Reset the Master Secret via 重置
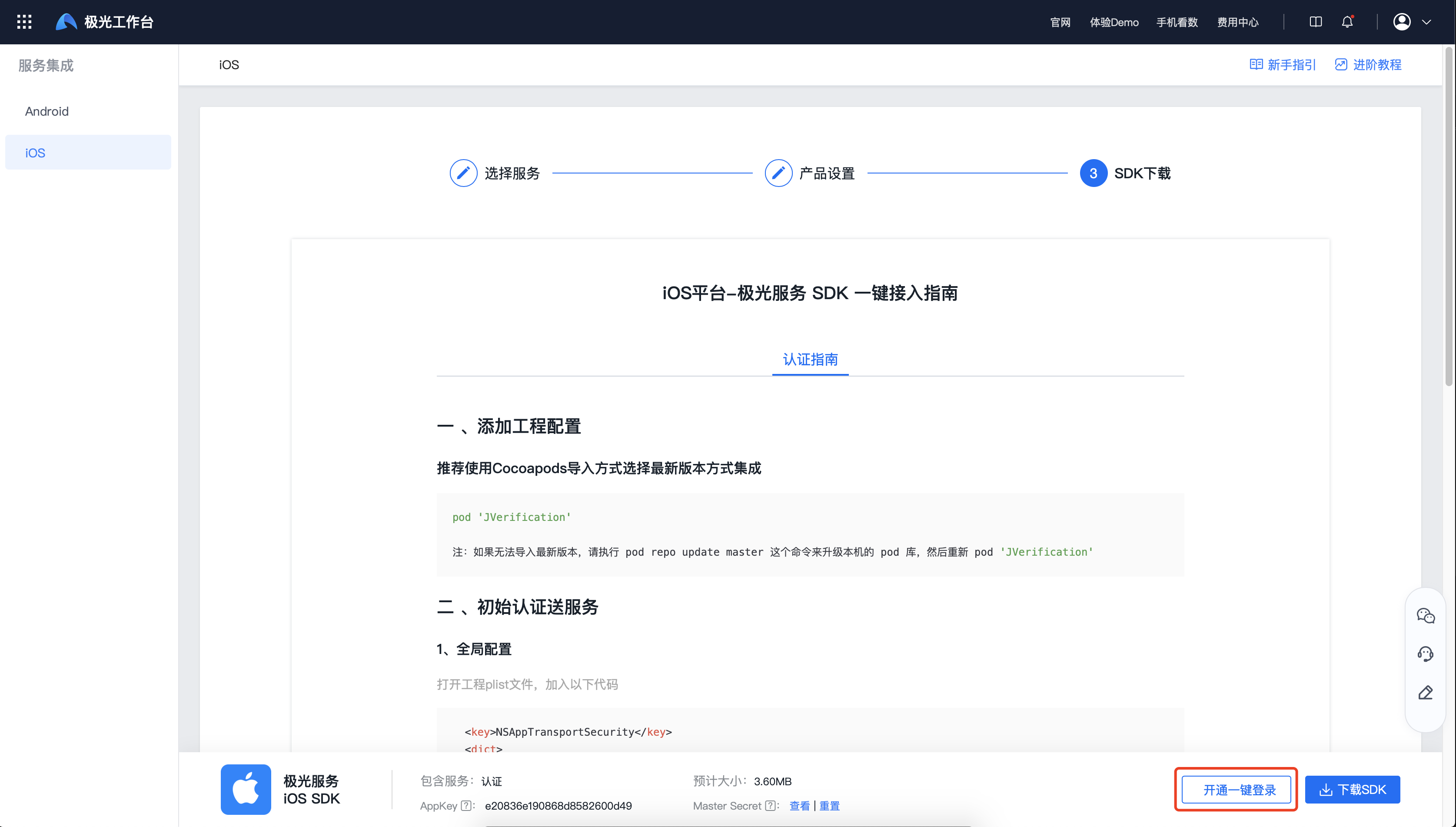 829,805
